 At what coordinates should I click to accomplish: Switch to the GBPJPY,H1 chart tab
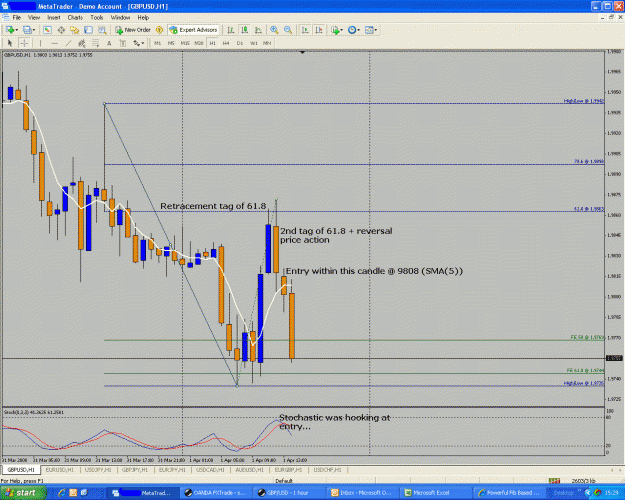click(135, 470)
